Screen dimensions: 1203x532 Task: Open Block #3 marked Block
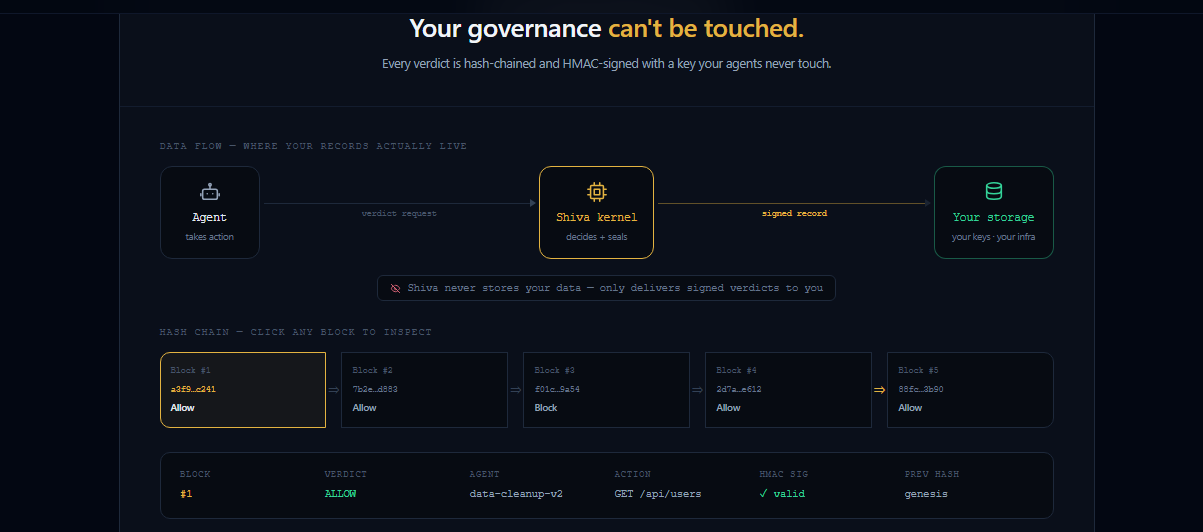pos(607,390)
